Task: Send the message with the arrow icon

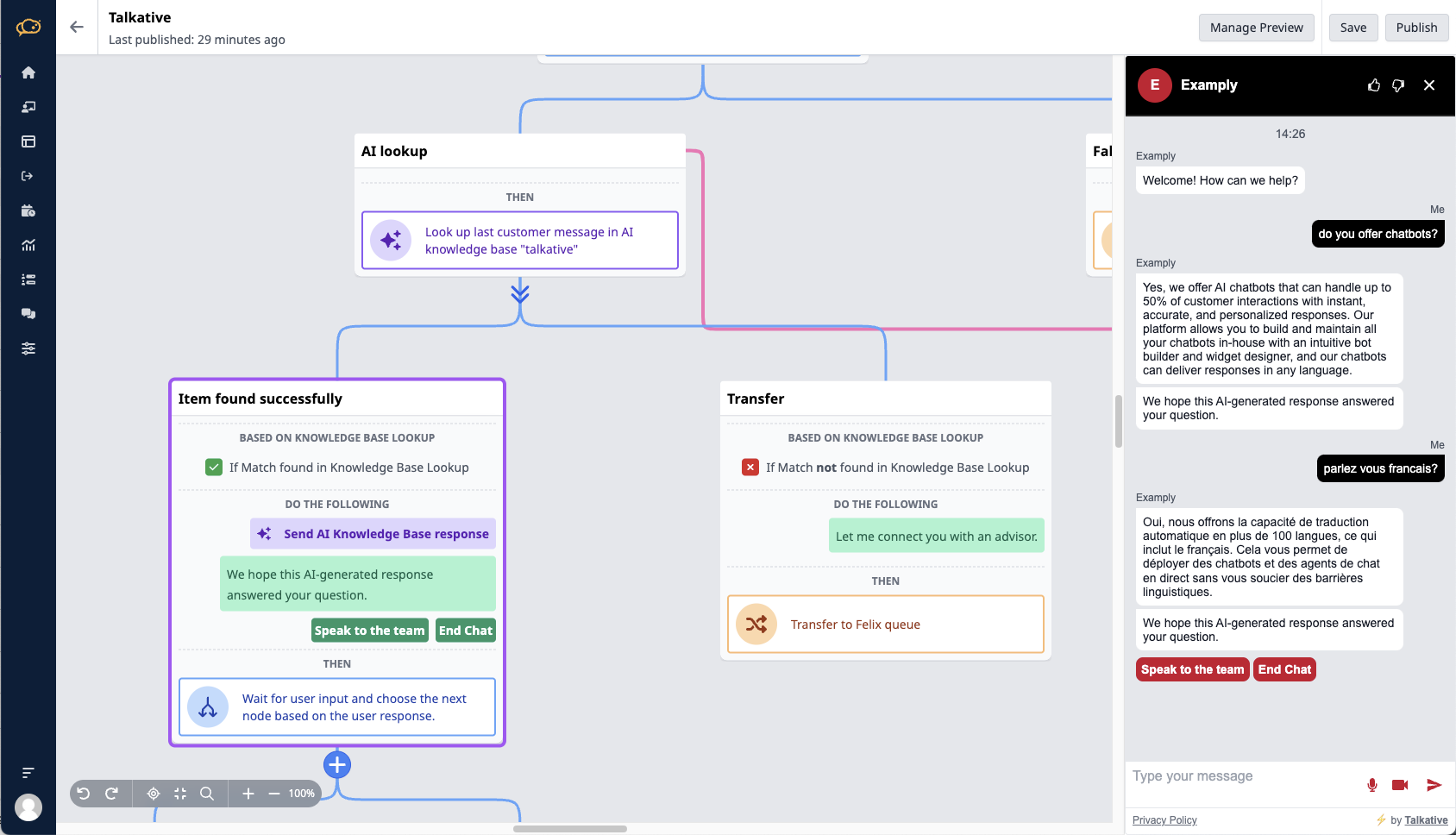Action: click(1434, 785)
